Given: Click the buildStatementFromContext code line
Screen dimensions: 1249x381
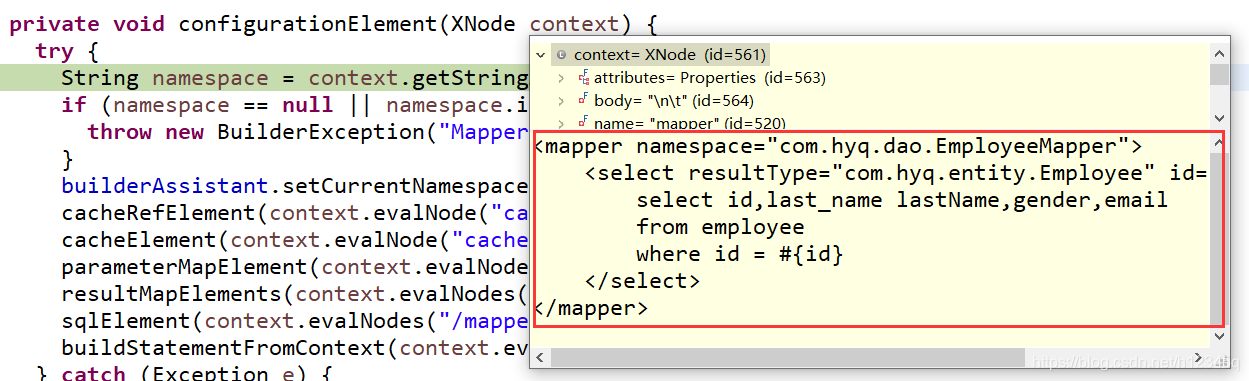Looking at the screenshot, I should pyautogui.click(x=294, y=348).
